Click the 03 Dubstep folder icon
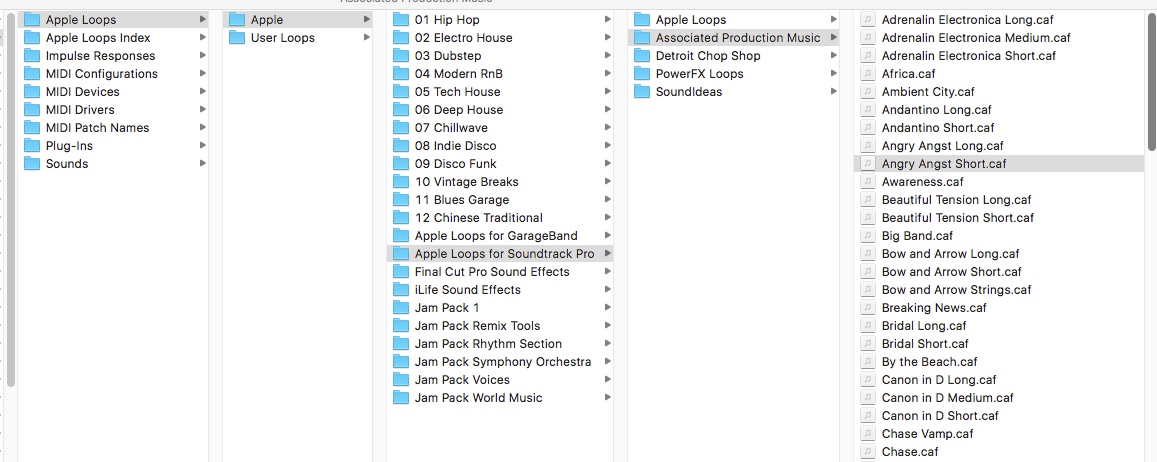 point(401,55)
